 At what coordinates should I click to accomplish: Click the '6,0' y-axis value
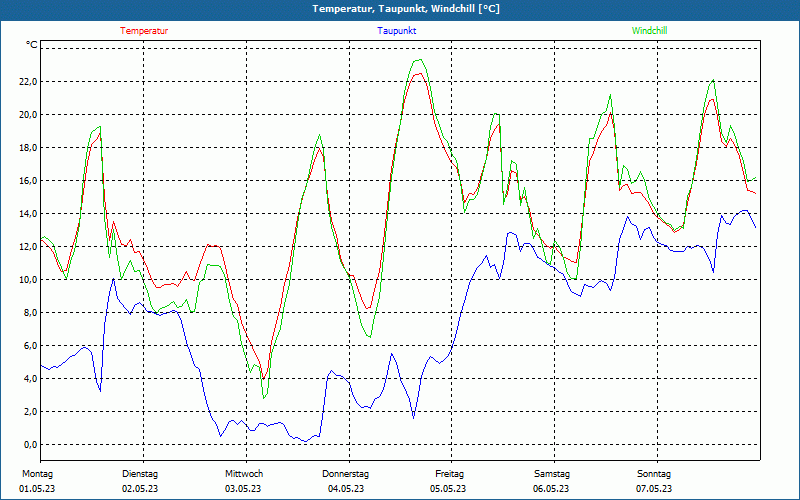30,345
